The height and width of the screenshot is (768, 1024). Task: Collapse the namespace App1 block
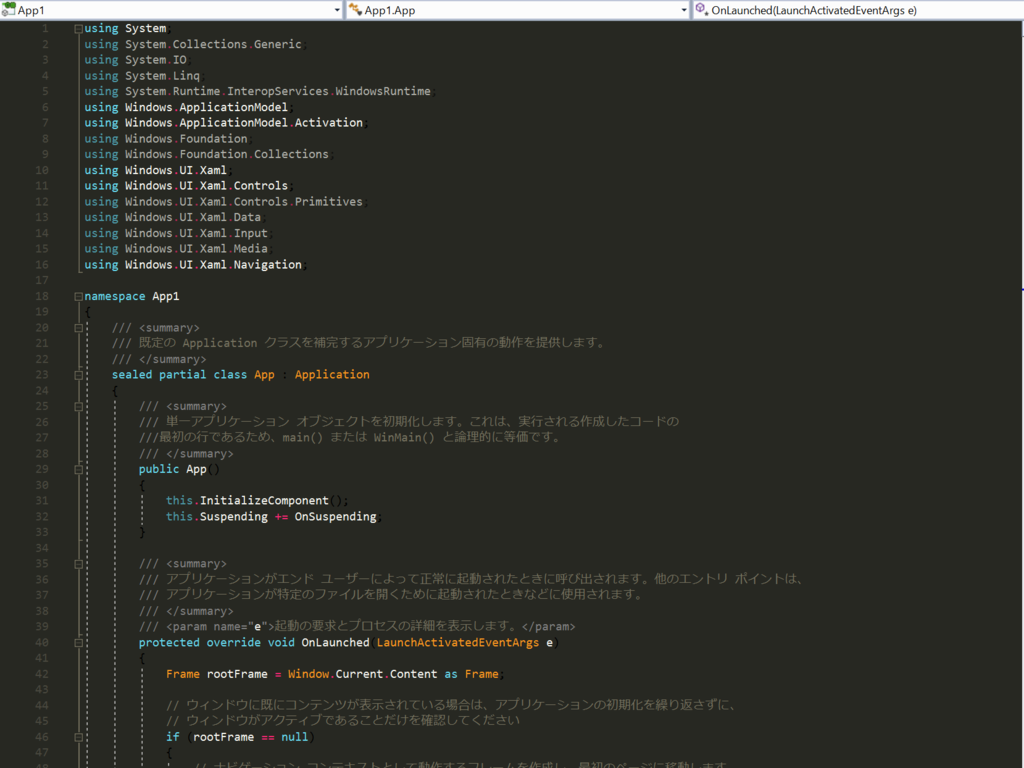pyautogui.click(x=78, y=296)
